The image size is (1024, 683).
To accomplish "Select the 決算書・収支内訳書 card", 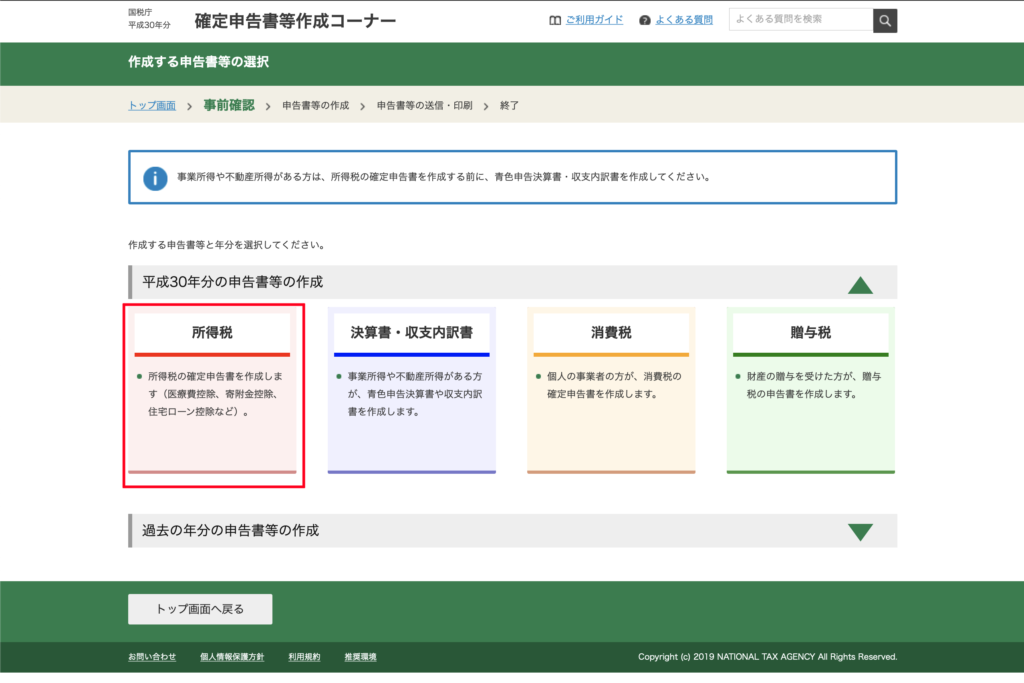I will click(x=411, y=390).
